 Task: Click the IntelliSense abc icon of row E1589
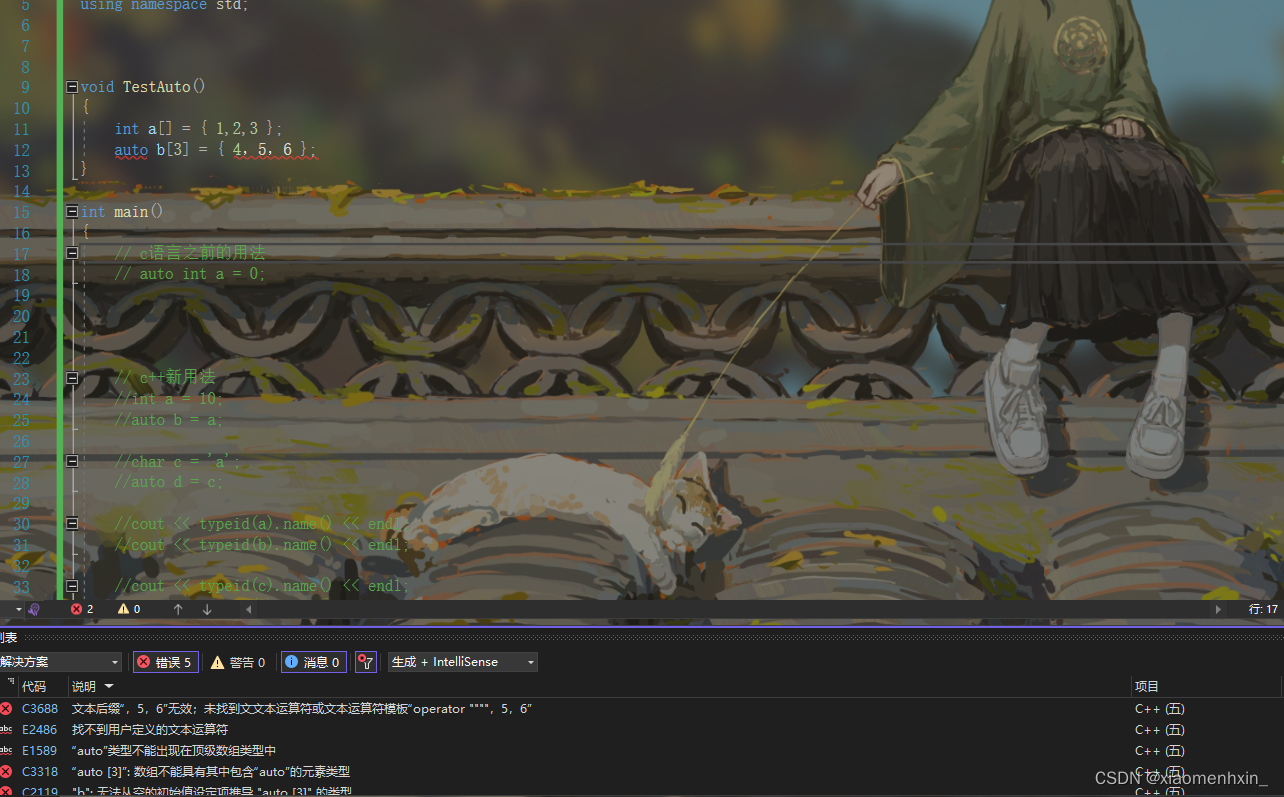(6, 751)
